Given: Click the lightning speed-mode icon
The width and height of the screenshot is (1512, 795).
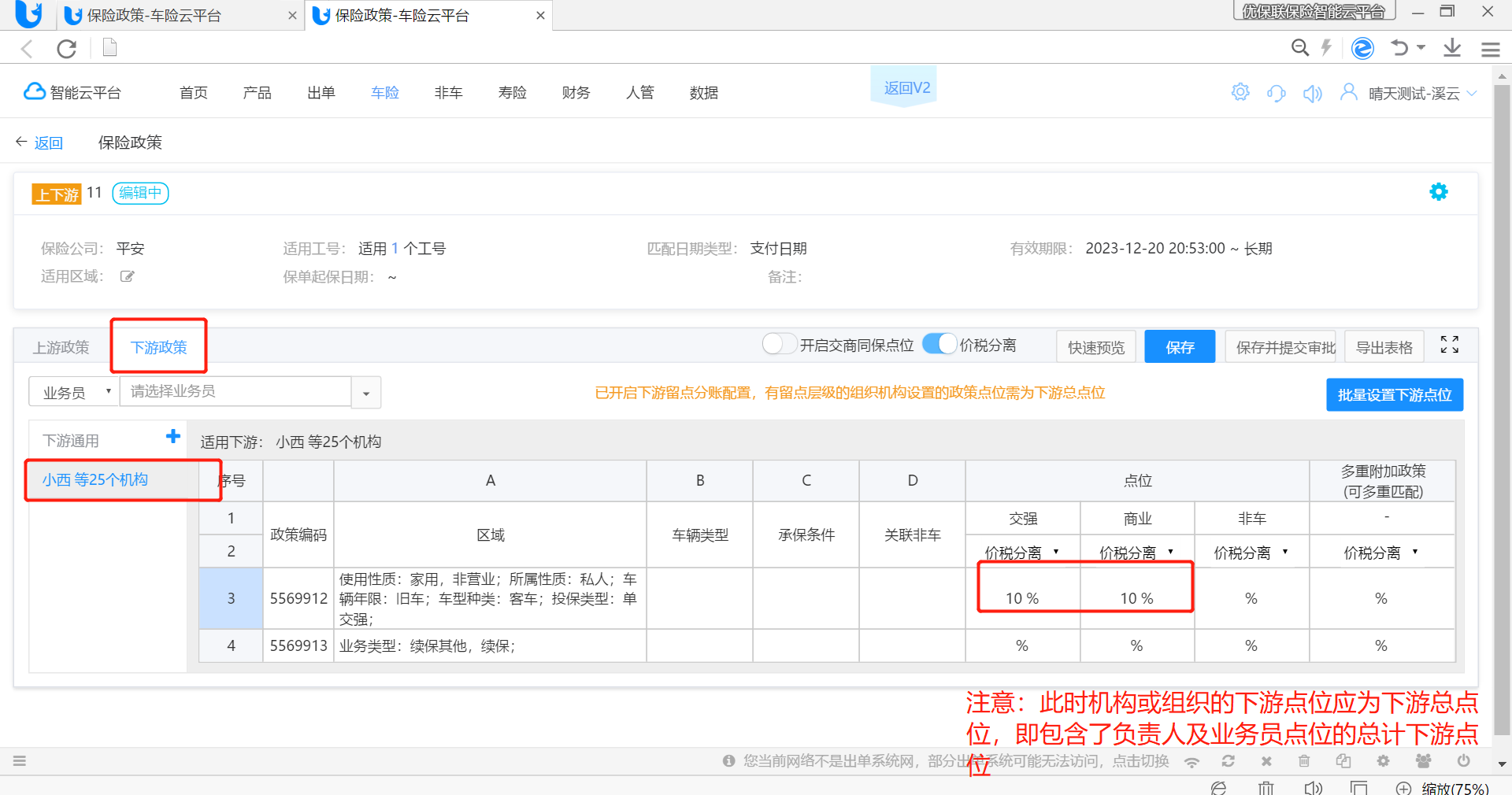Looking at the screenshot, I should click(1326, 48).
